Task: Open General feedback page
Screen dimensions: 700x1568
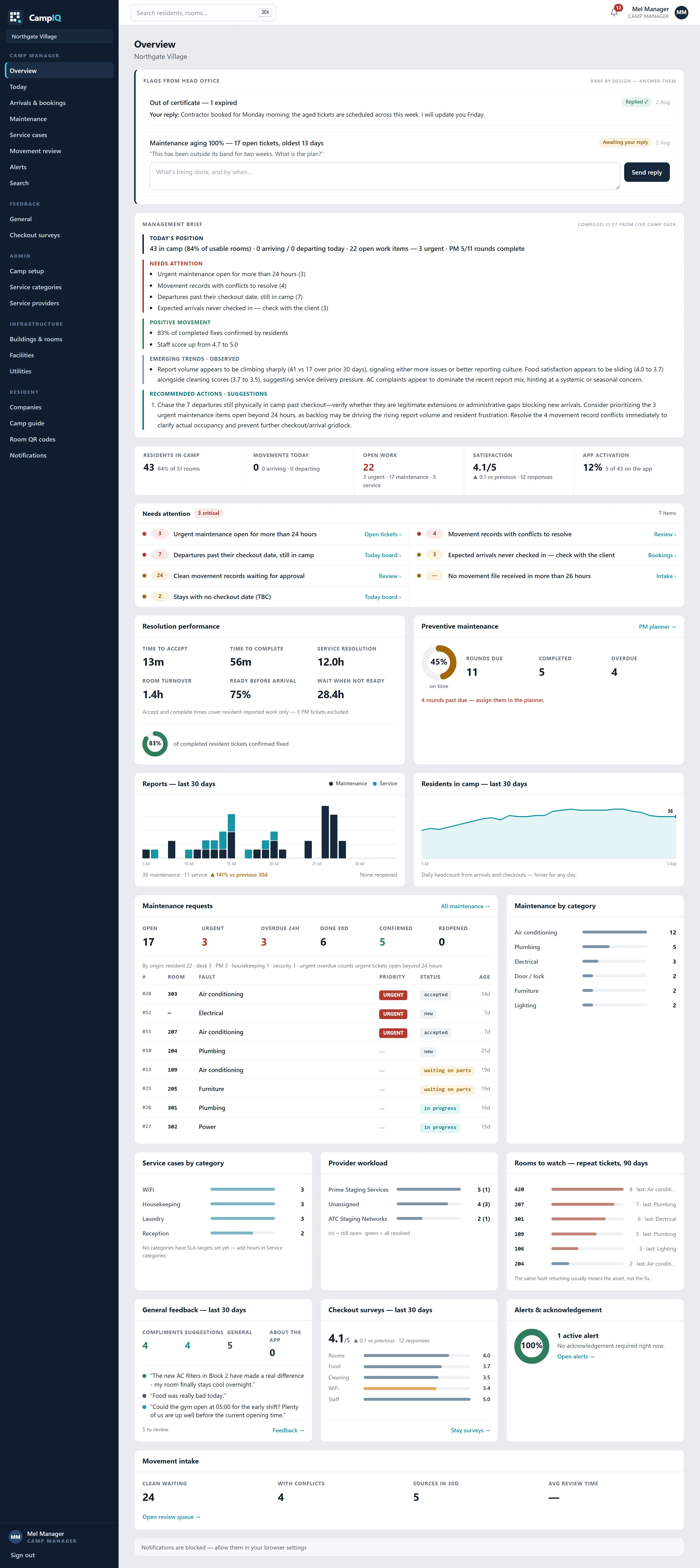Action: pos(60,219)
